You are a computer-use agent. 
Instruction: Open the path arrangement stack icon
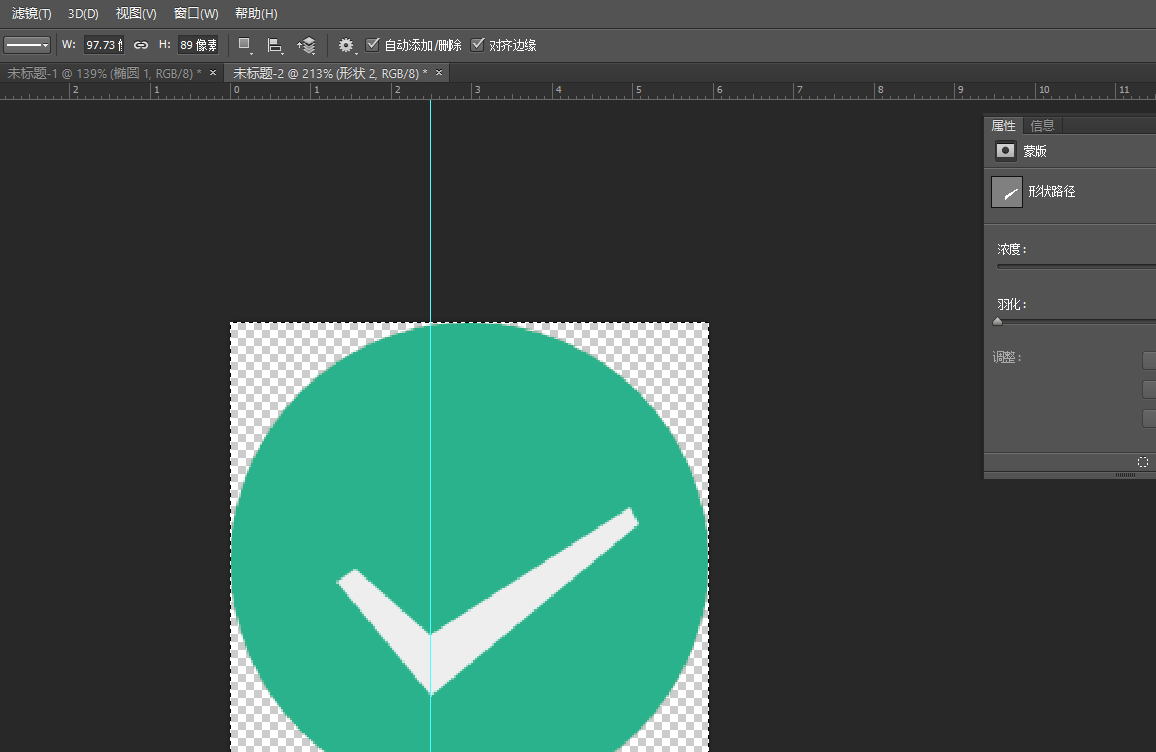point(307,45)
